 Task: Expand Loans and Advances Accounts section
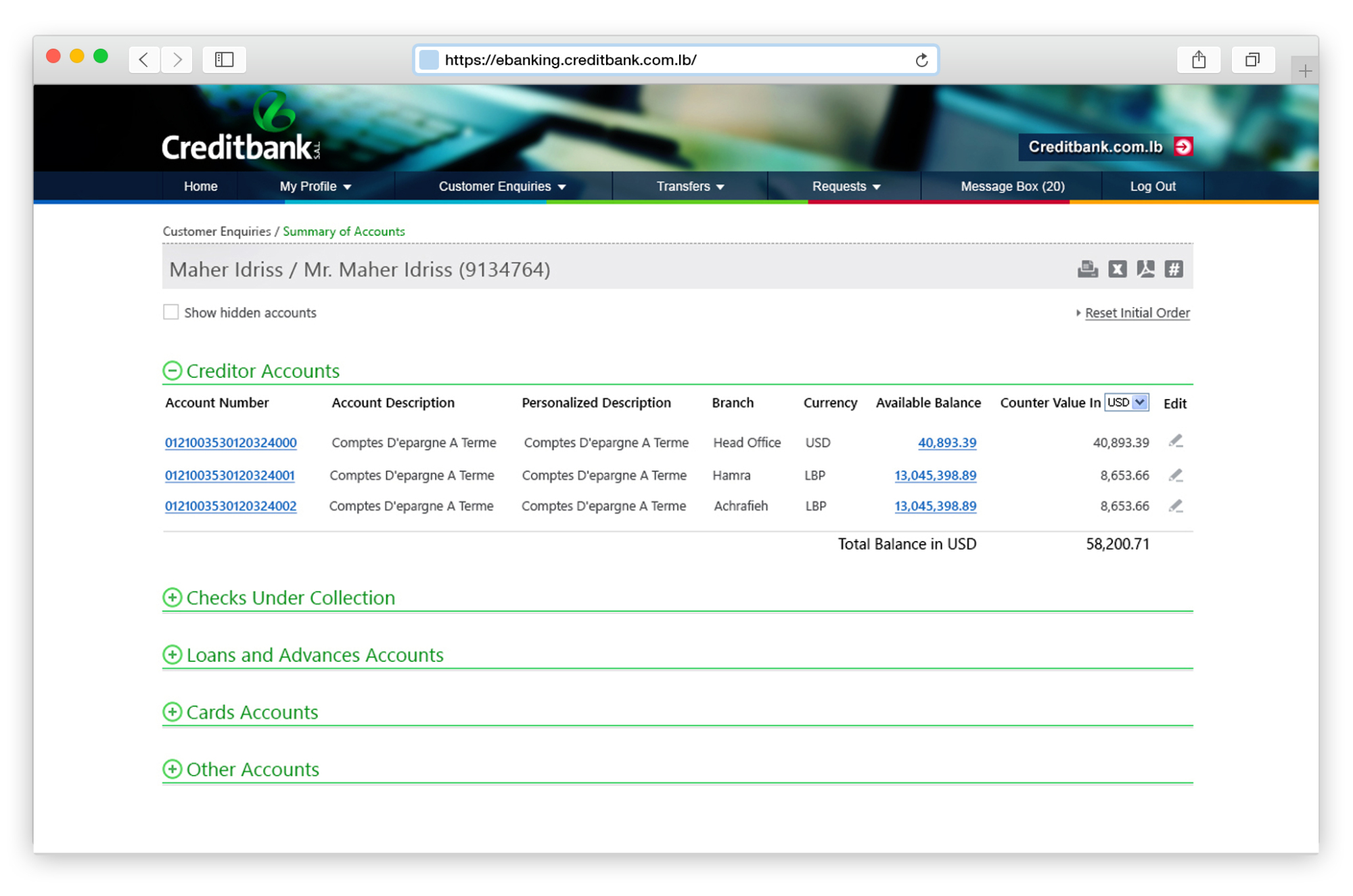coord(172,655)
